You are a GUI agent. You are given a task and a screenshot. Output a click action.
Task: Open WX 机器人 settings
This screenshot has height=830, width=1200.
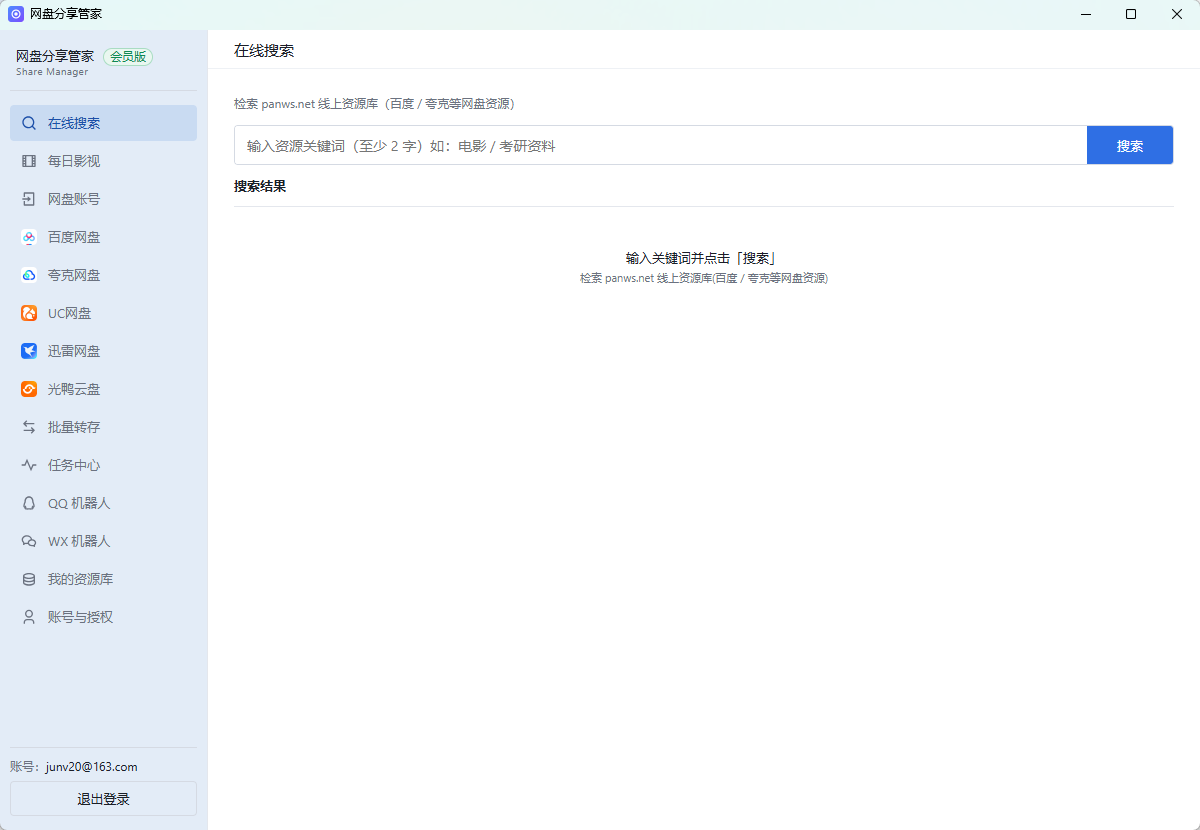point(104,541)
